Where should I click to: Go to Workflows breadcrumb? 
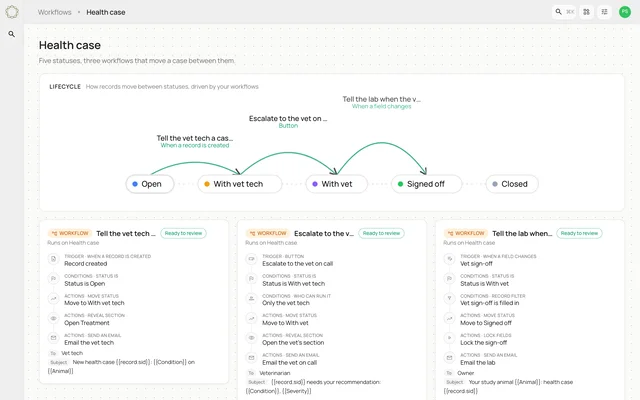54,12
